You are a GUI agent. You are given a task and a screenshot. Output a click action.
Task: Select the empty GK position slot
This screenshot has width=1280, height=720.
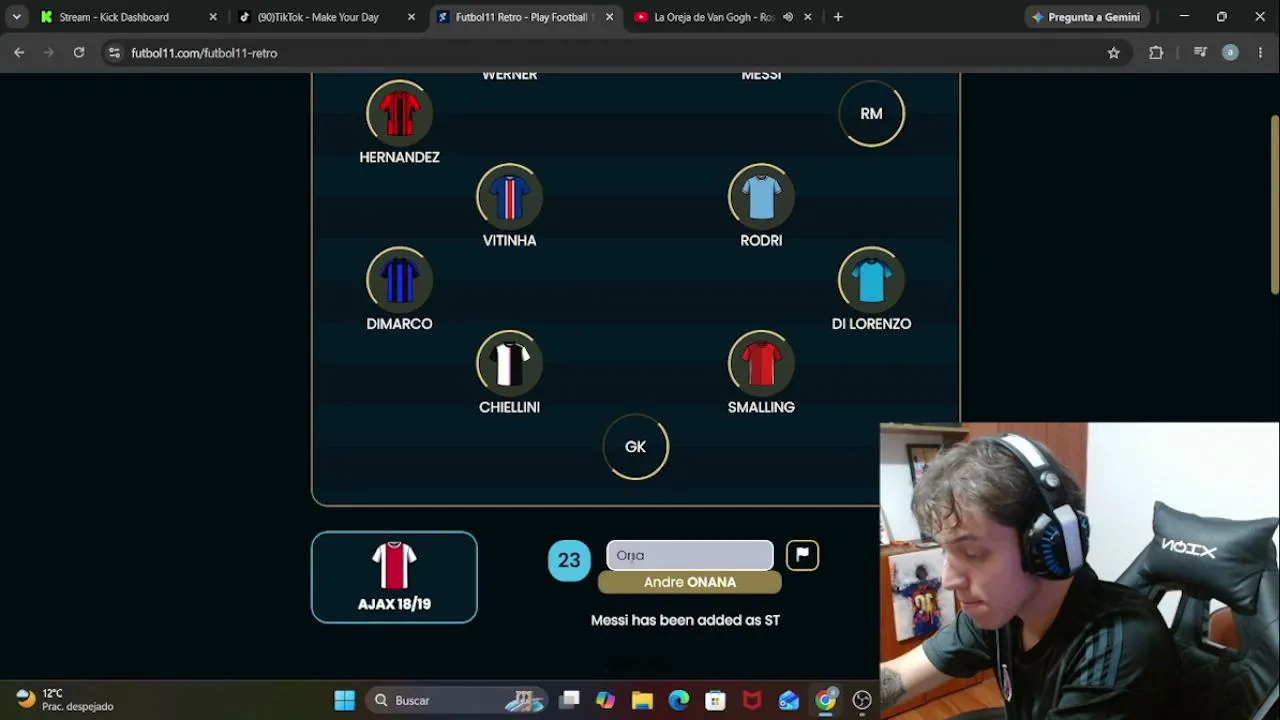(635, 447)
